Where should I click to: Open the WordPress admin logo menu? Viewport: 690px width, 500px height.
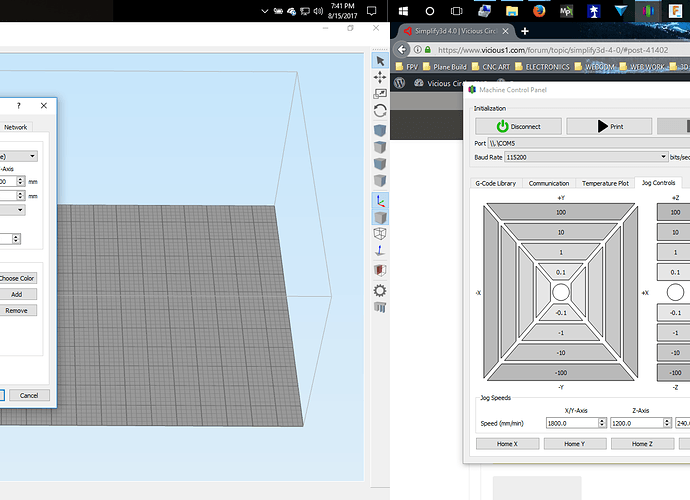[400, 83]
